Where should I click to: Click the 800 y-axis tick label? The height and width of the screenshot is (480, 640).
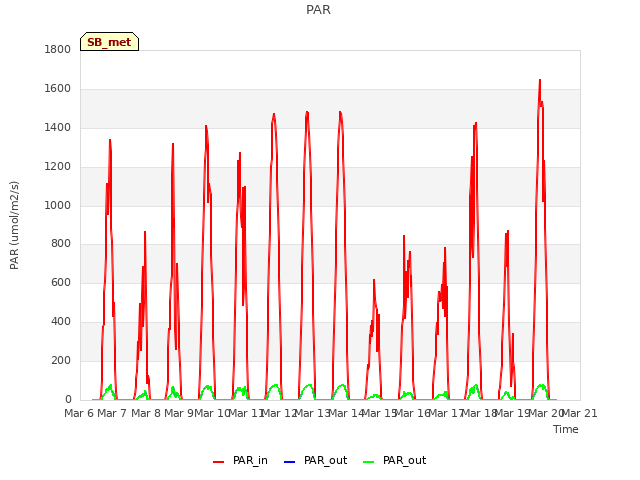pos(61,244)
